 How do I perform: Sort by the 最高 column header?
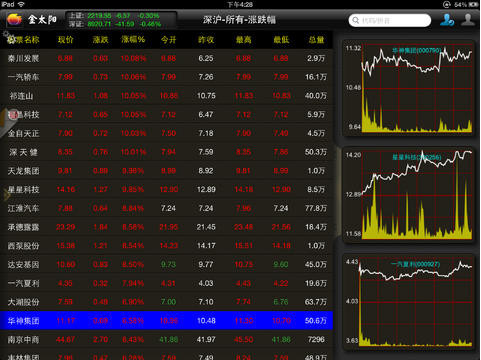pos(243,40)
